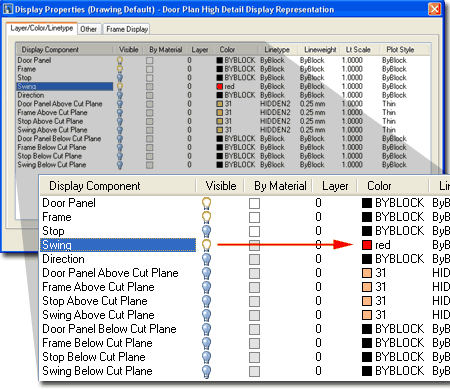Check By Material for Door Panel, small dialog list
The image size is (450, 389).
point(150,61)
